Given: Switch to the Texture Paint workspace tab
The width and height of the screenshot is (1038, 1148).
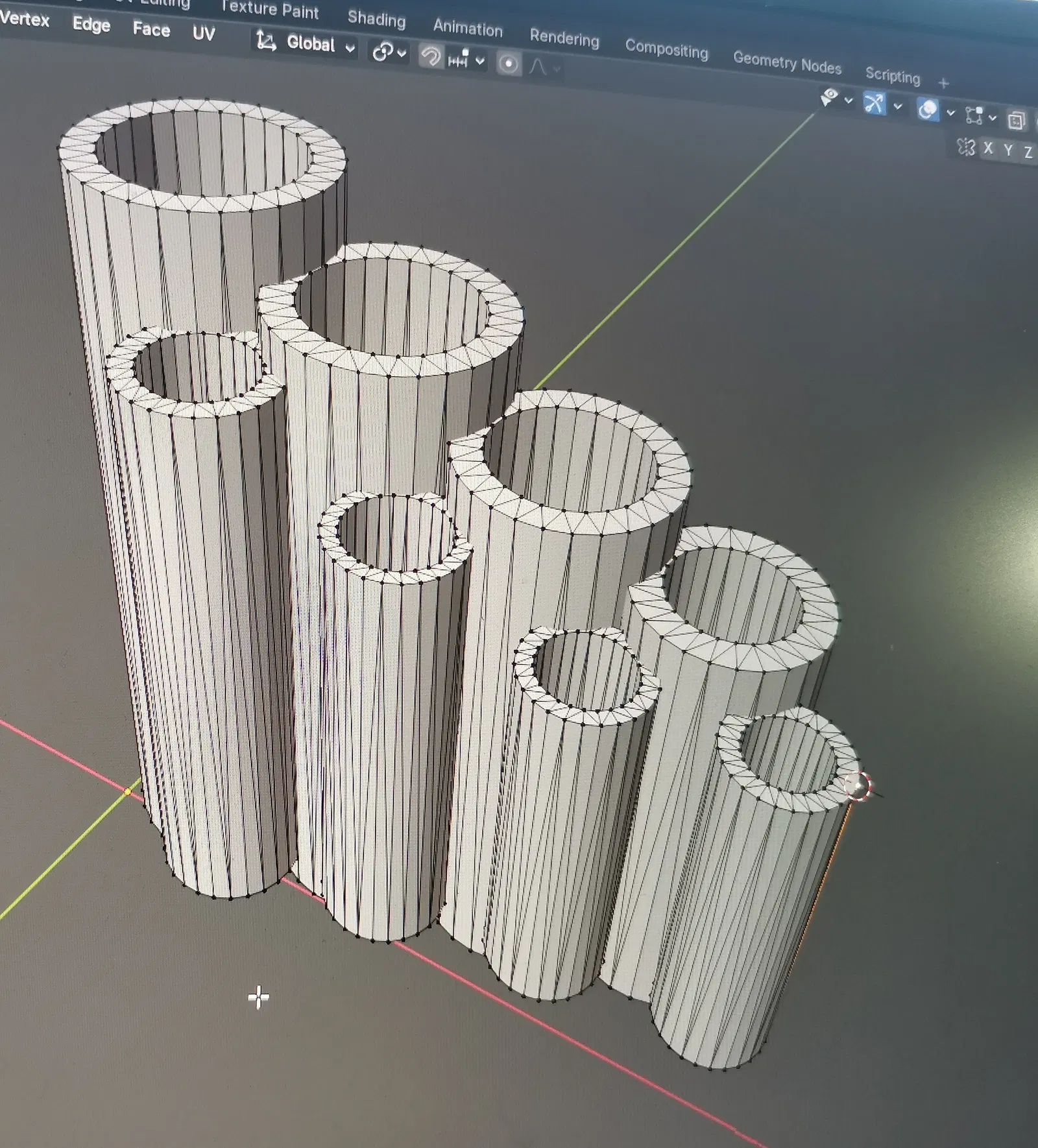Looking at the screenshot, I should (269, 10).
